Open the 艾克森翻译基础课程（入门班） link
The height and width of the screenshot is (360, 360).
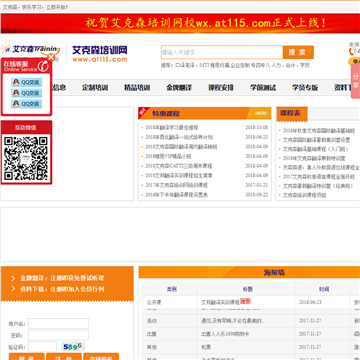[315, 149]
